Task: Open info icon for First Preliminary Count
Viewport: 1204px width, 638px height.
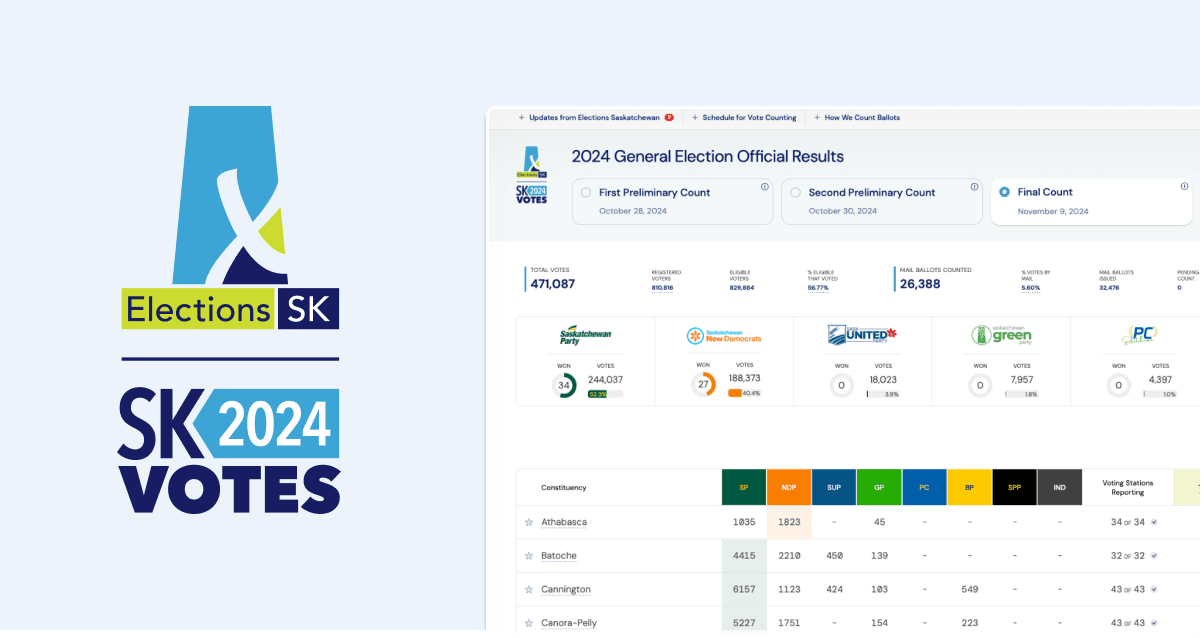Action: 765,186
